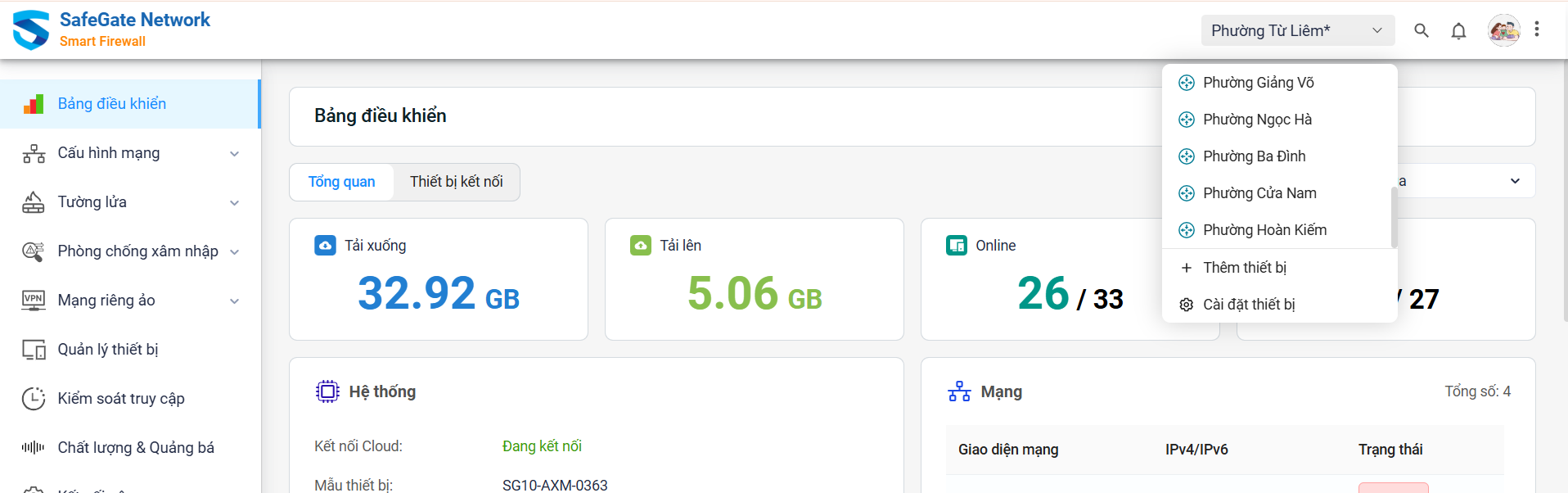Choose Phường Ba Đình from device list
The height and width of the screenshot is (493, 1568).
1254,156
